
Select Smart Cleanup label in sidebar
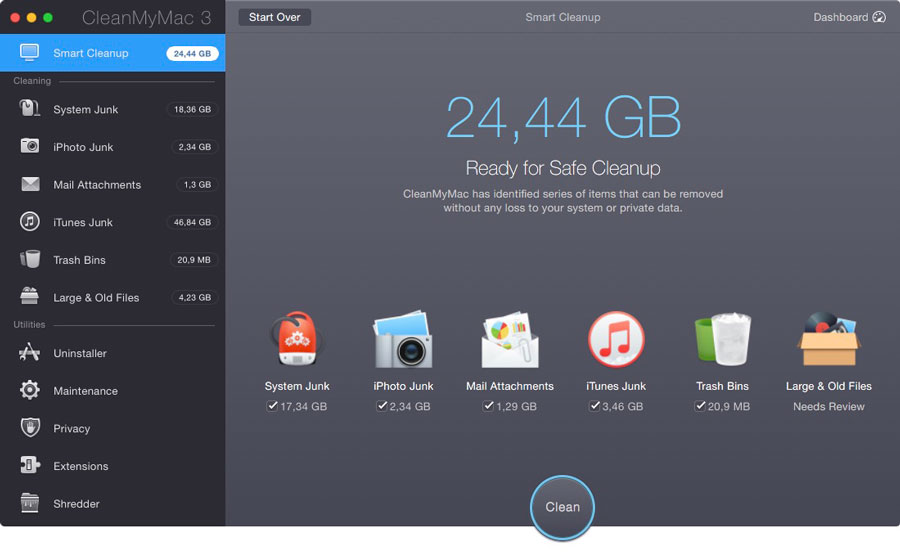(x=91, y=53)
